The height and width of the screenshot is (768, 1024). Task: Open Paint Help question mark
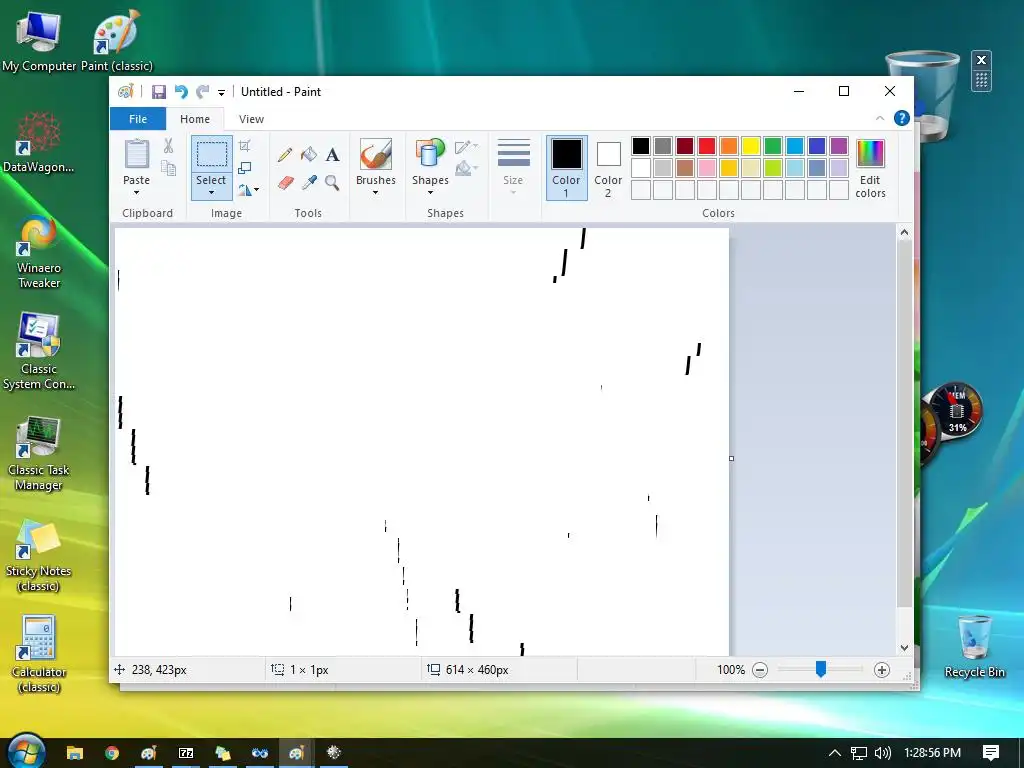[x=902, y=118]
